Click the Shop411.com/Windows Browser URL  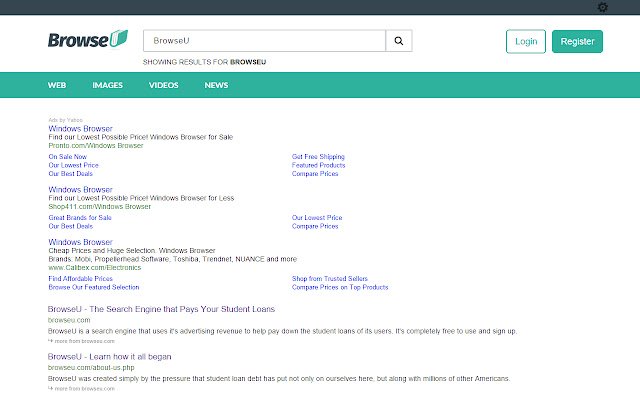coord(100,207)
